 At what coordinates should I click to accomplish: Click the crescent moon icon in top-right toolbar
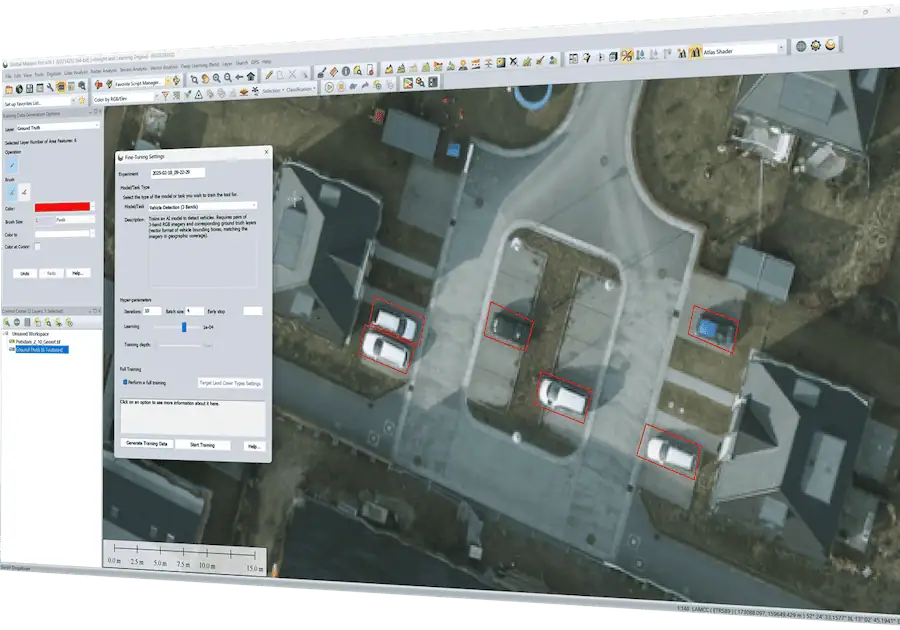pos(830,45)
